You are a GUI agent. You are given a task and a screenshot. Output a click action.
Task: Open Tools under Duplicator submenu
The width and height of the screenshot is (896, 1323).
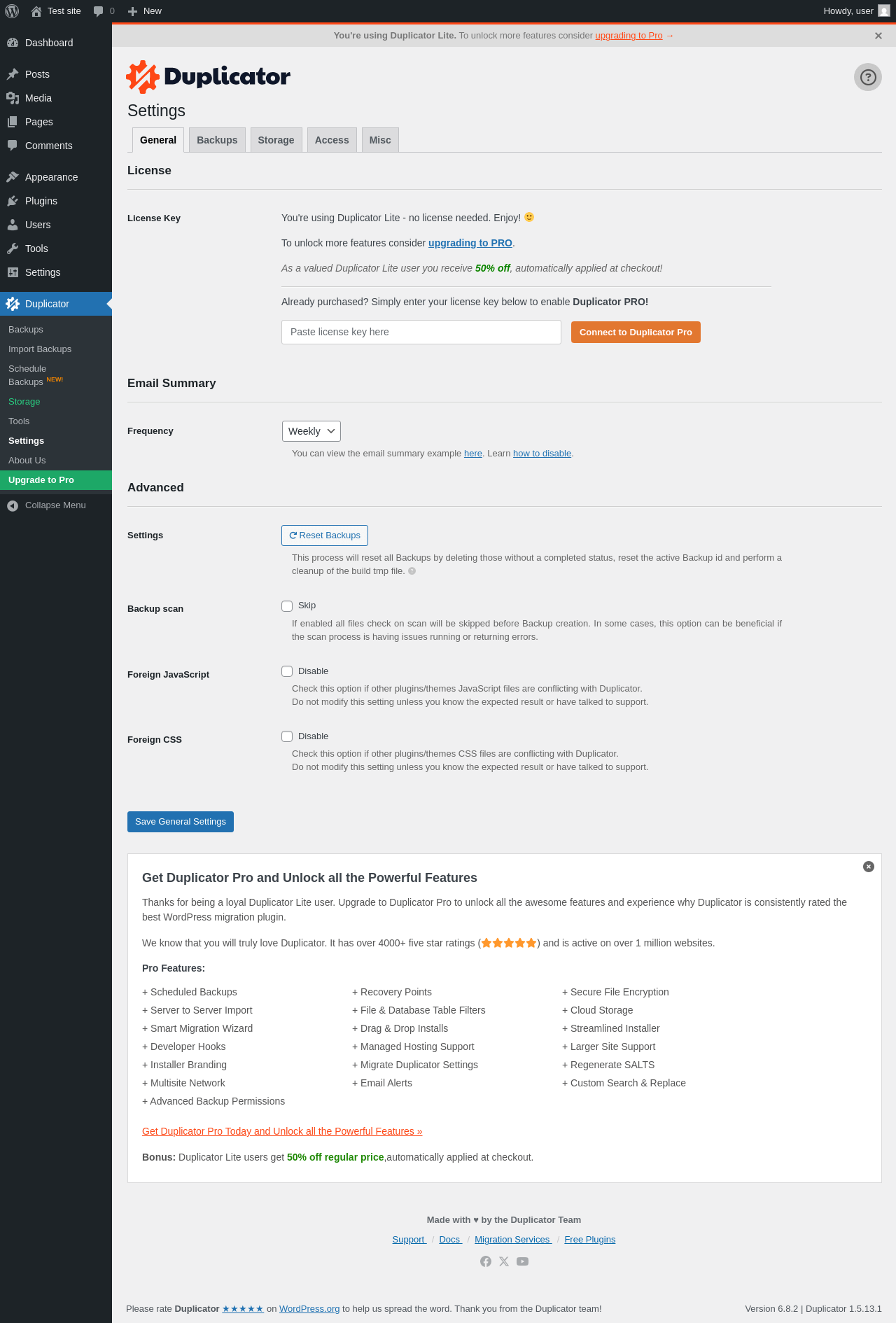coord(56,421)
